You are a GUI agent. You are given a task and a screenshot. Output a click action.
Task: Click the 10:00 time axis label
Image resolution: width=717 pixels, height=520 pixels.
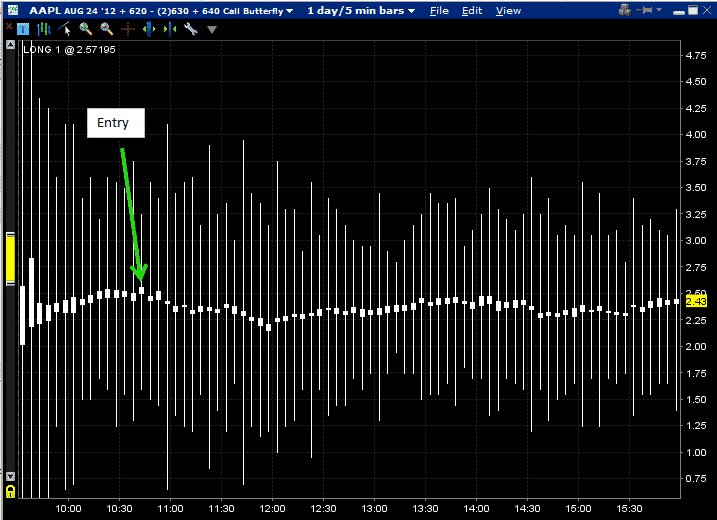coord(68,509)
